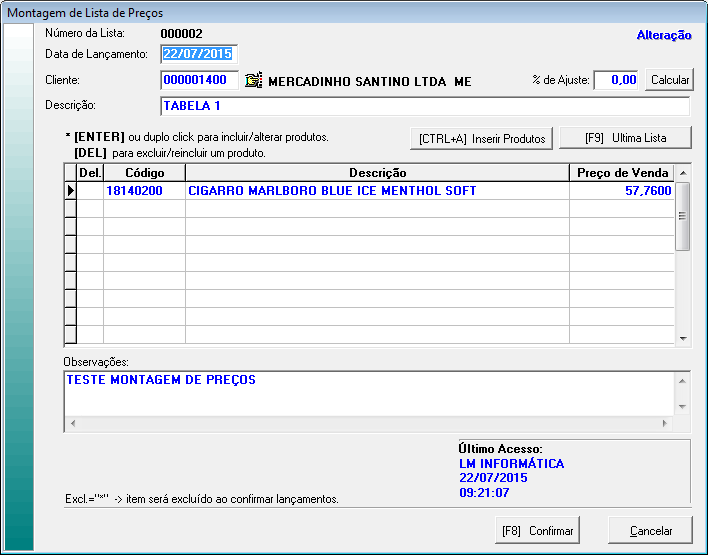Select the row indicator arrow of first row
This screenshot has width=708, height=555.
pyautogui.click(x=70, y=190)
